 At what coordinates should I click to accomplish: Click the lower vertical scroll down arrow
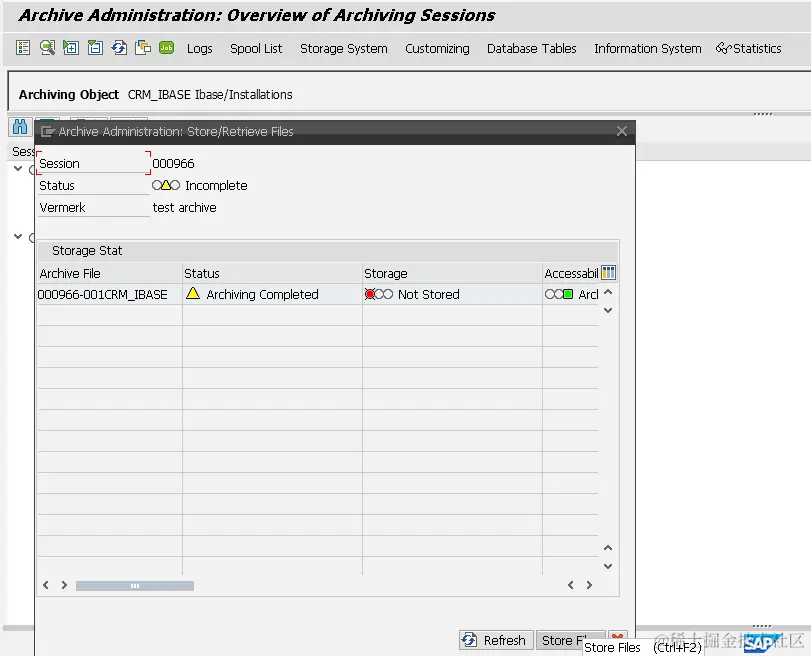click(x=608, y=566)
